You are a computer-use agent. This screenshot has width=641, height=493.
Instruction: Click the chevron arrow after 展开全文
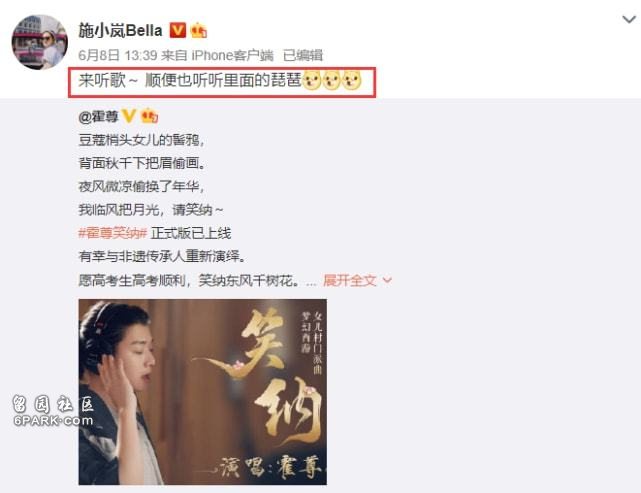coord(387,281)
